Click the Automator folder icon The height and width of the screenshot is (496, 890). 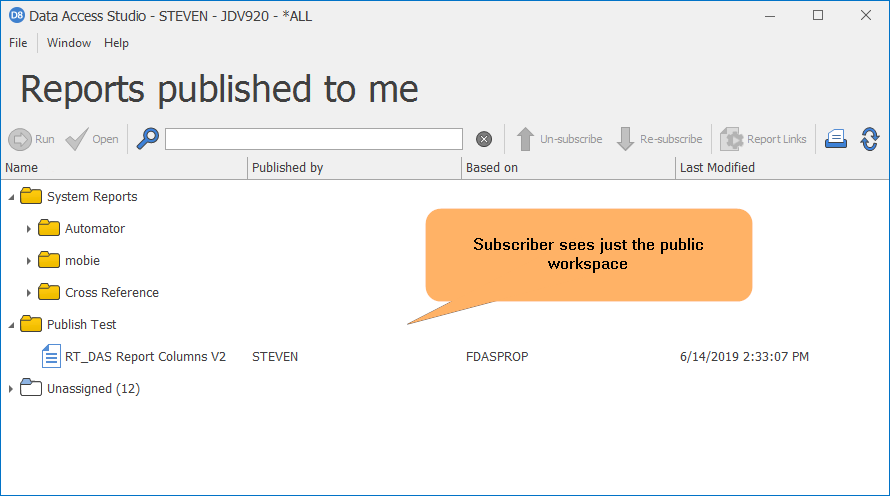point(49,228)
